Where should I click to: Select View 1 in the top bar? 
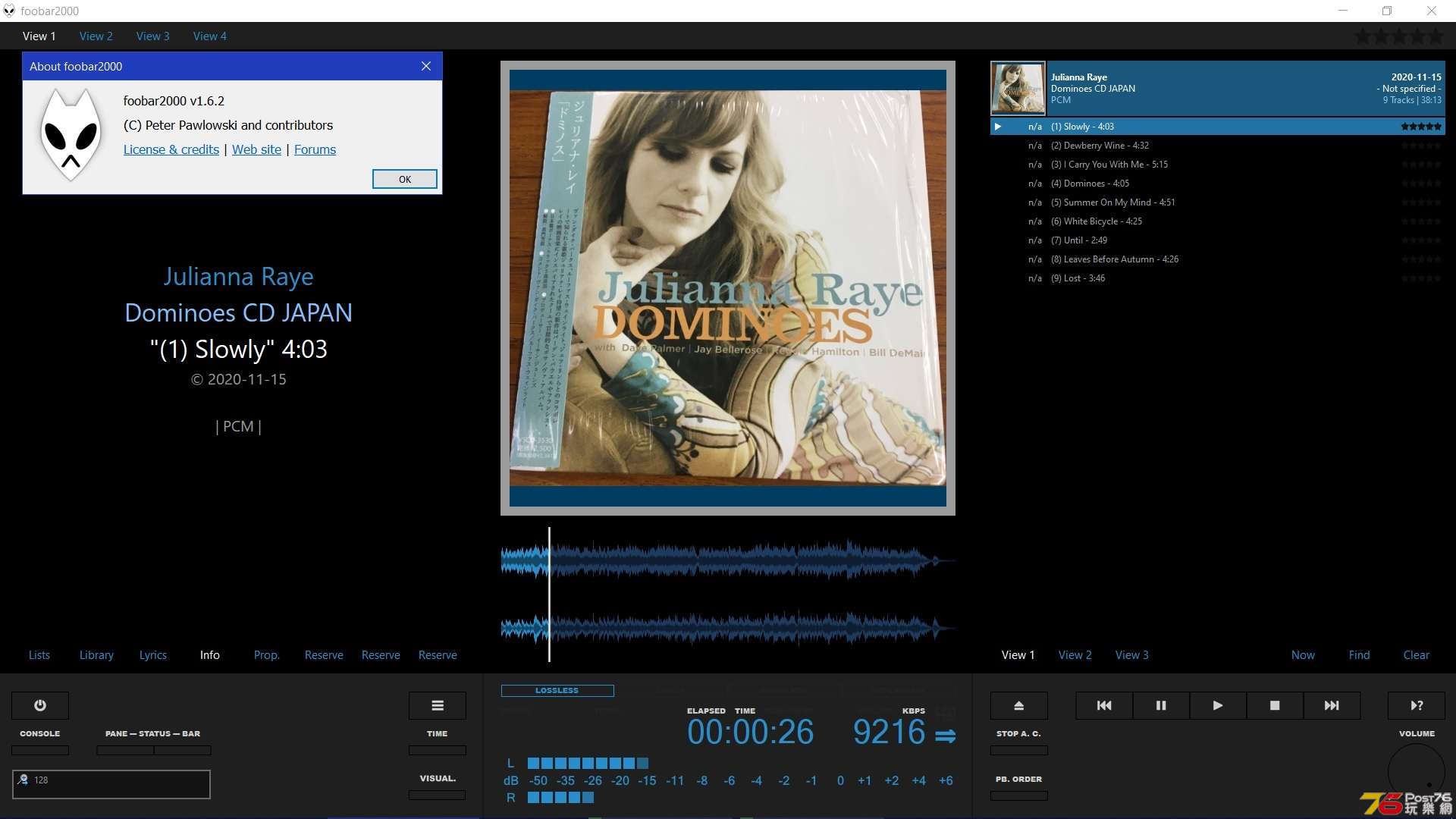39,36
